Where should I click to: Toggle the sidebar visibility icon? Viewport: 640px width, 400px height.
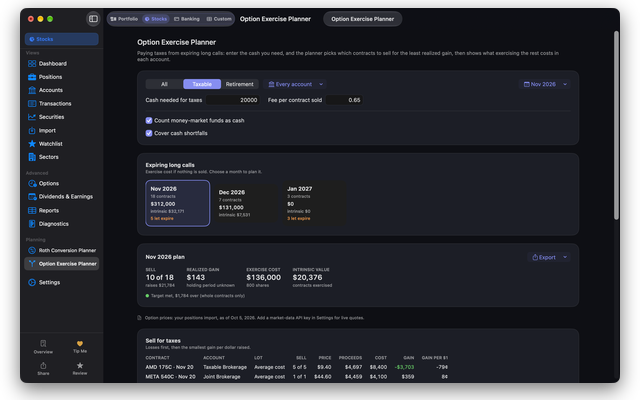tap(93, 19)
